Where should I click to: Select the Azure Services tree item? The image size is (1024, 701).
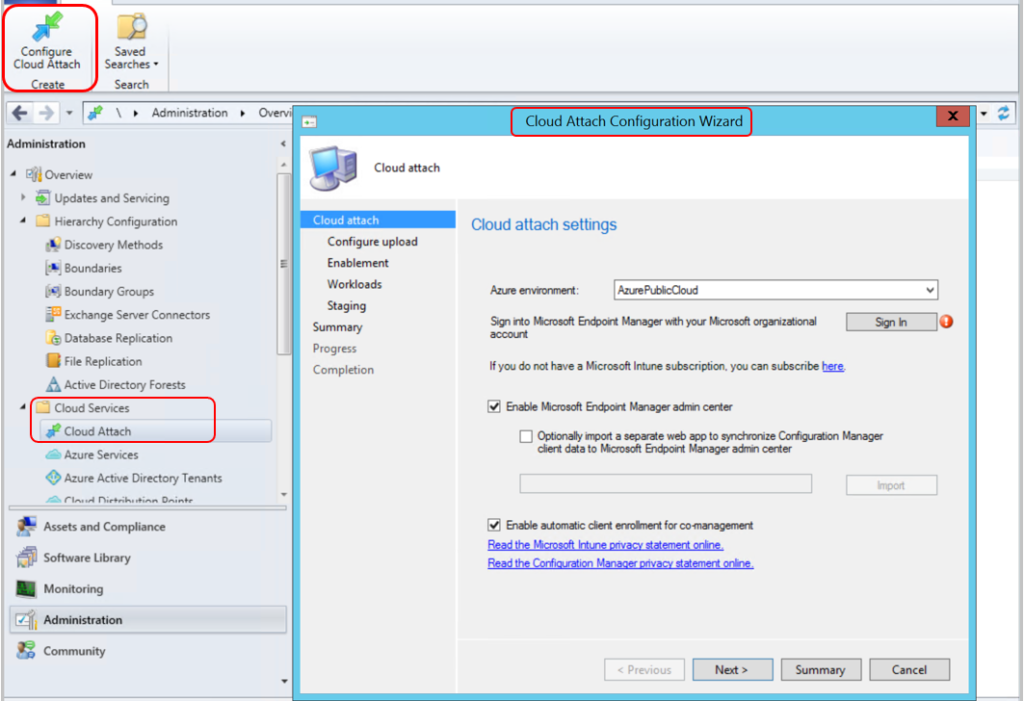coord(101,455)
